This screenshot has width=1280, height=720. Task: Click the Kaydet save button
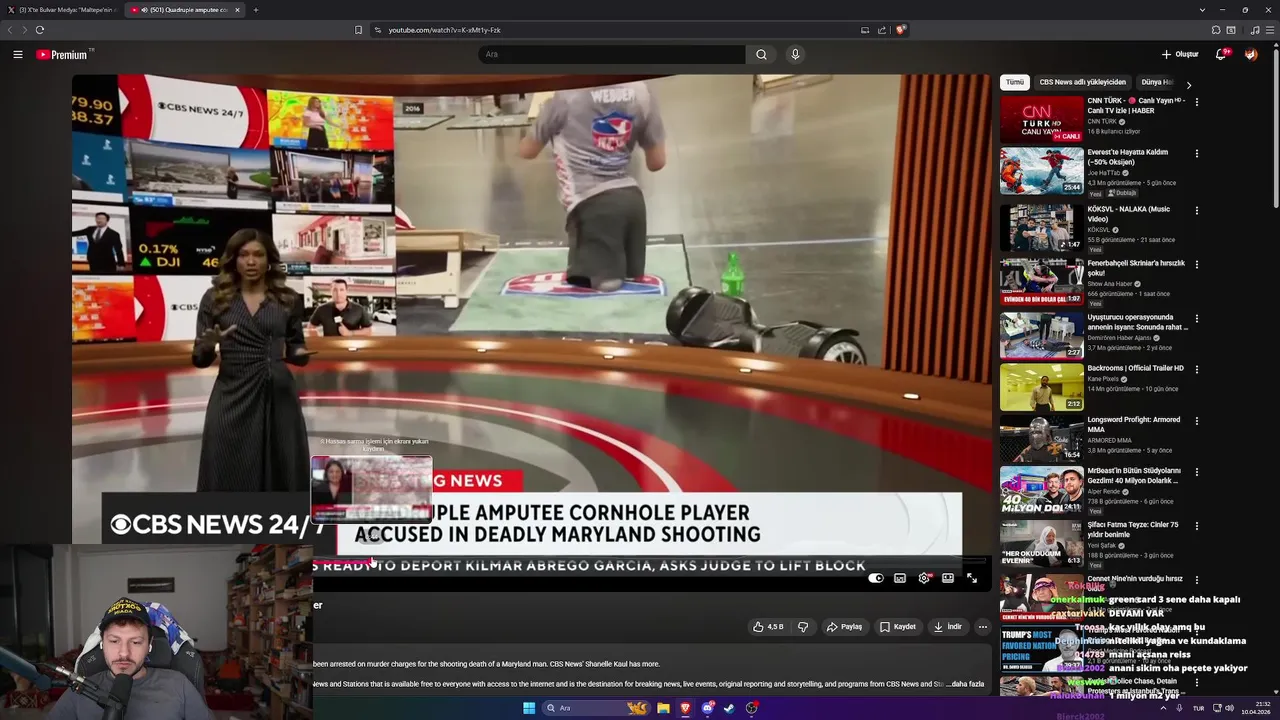[898, 627]
